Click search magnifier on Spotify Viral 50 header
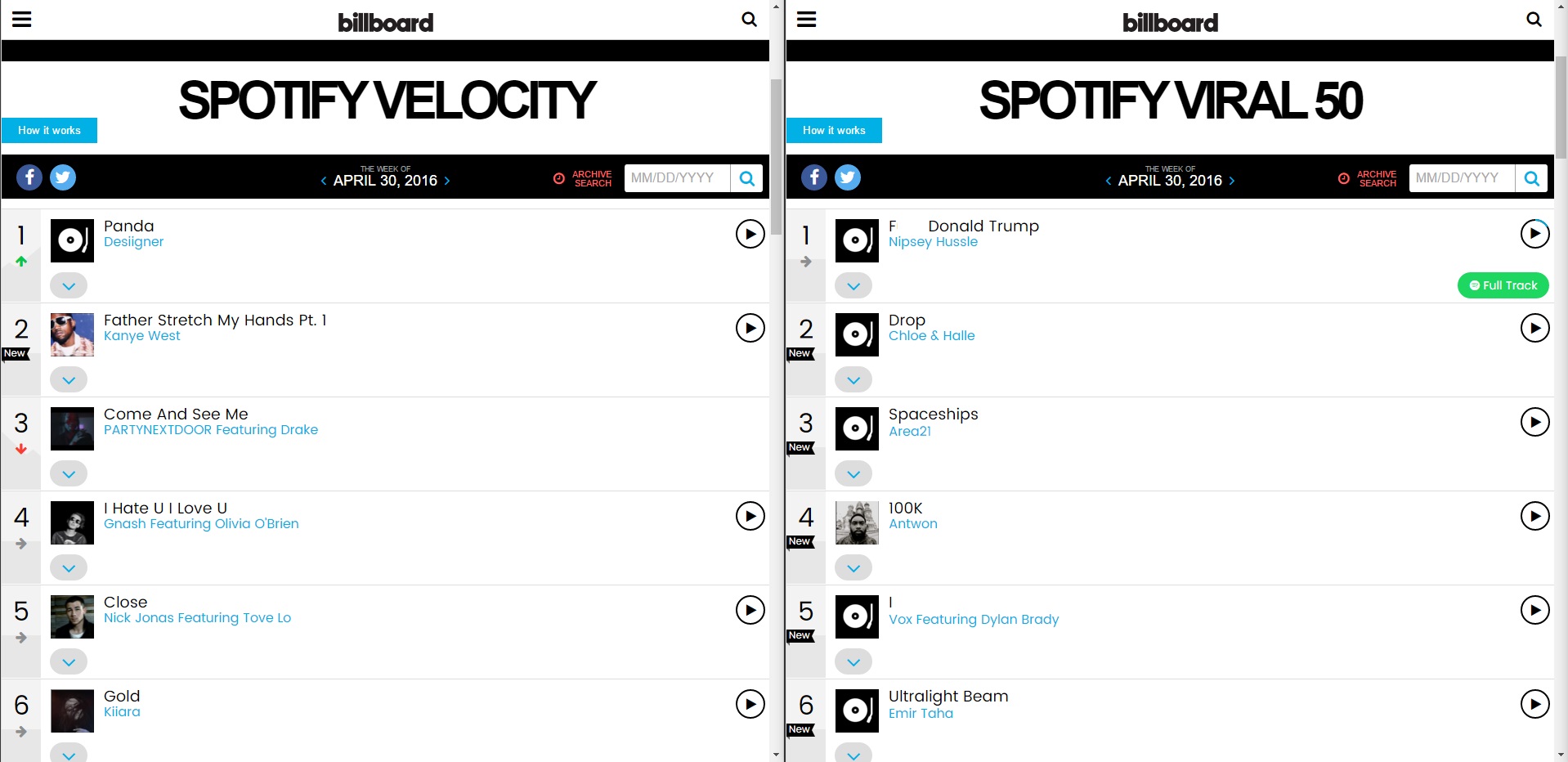Screen dimensions: 1568x762 tap(1534, 19)
